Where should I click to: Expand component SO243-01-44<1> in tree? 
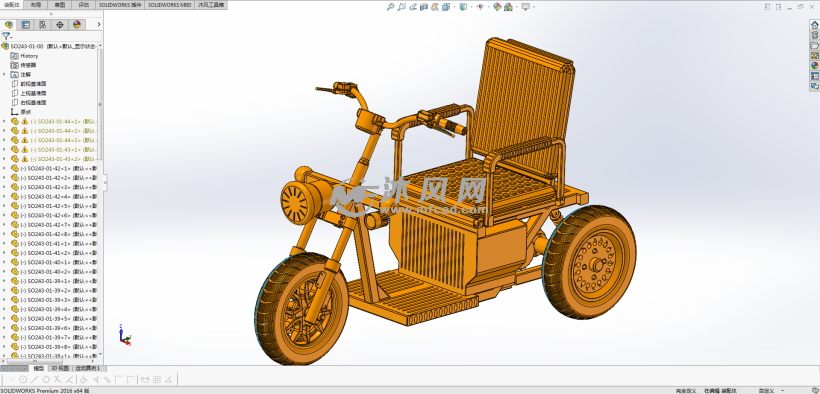click(x=4, y=121)
